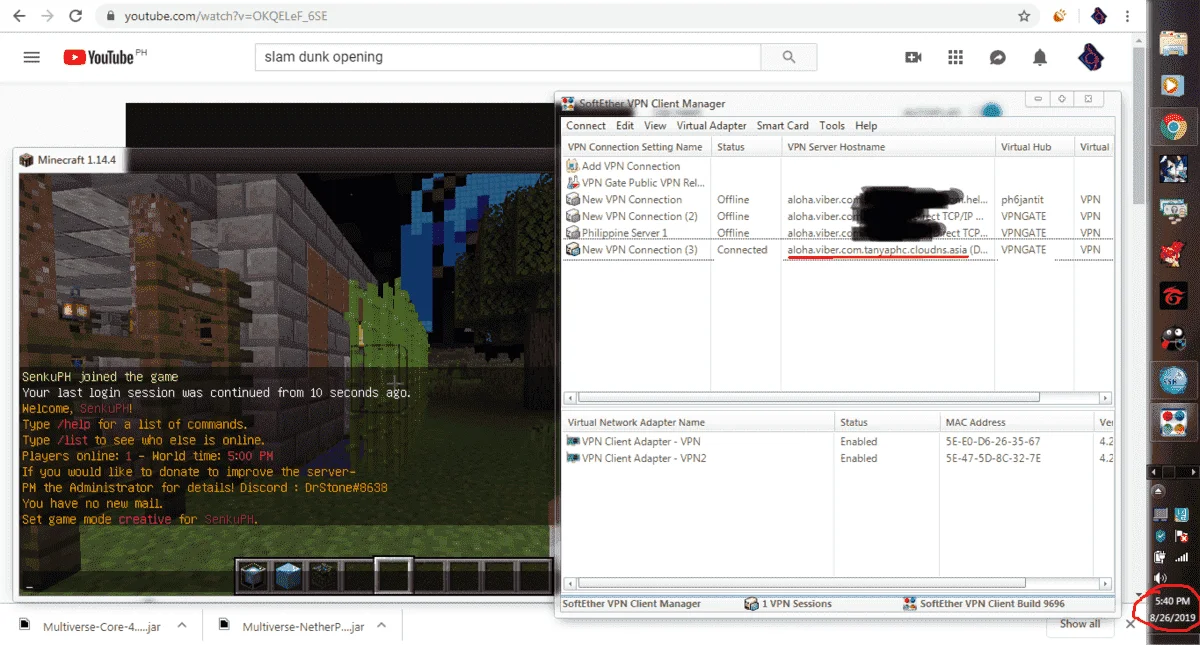1200x645 pixels.
Task: Expand options for Multiverse-NetherP download
Action: click(x=382, y=626)
